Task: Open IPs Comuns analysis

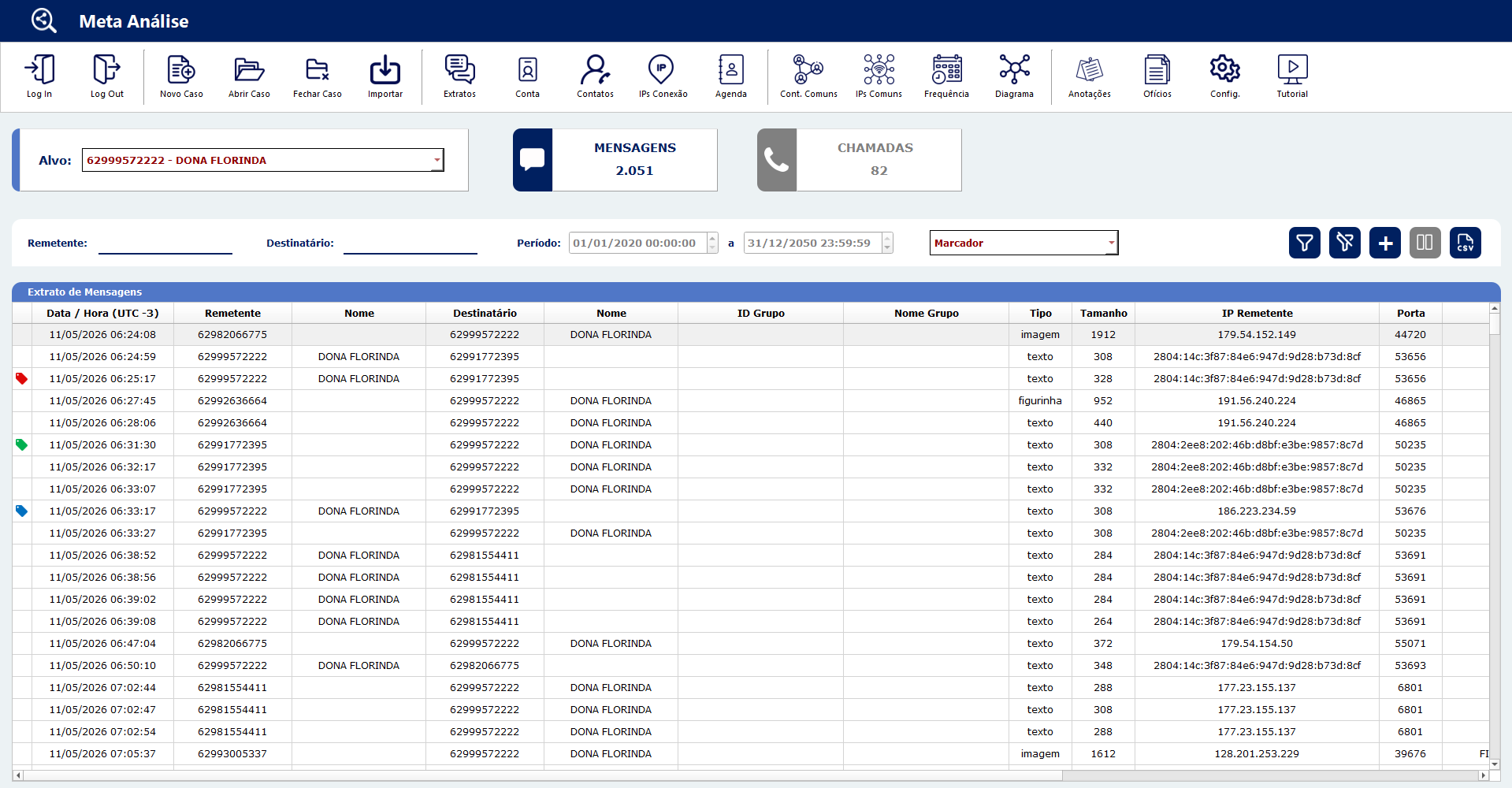Action: click(x=879, y=76)
